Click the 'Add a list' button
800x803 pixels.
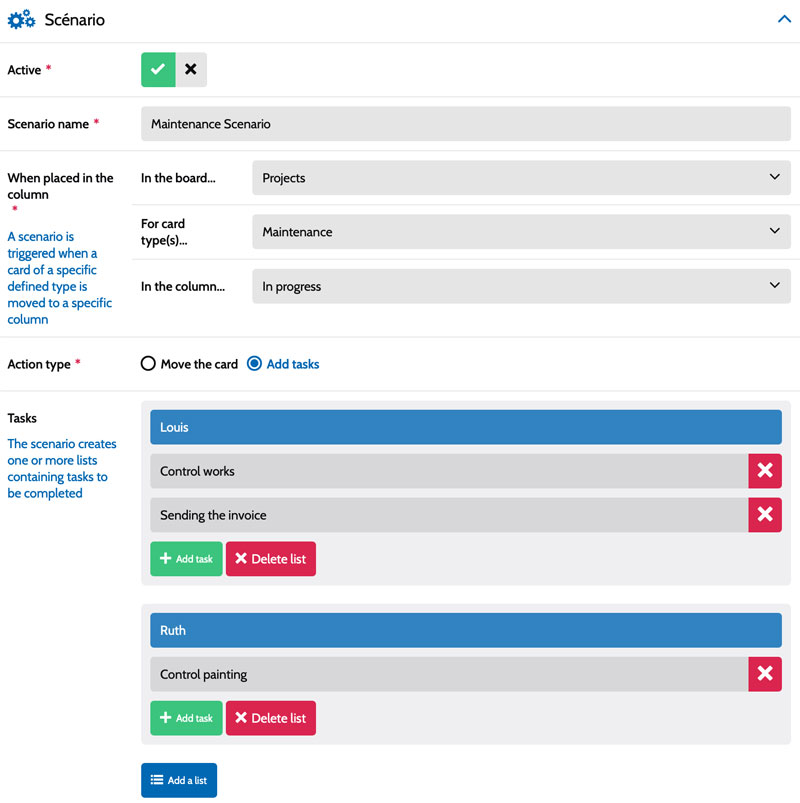pyautogui.click(x=178, y=780)
